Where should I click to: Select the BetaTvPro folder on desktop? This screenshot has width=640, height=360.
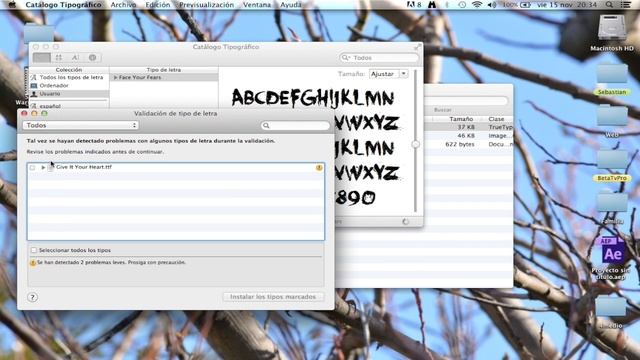pyautogui.click(x=612, y=160)
